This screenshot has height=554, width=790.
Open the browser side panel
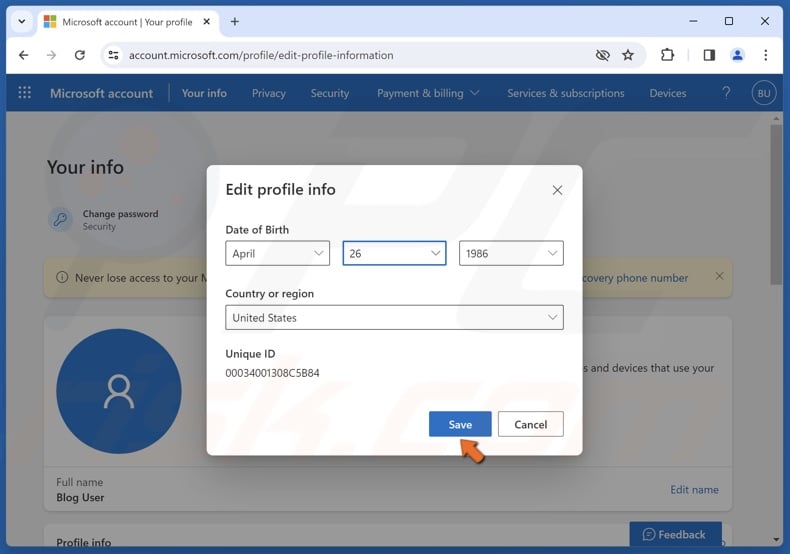coord(709,55)
